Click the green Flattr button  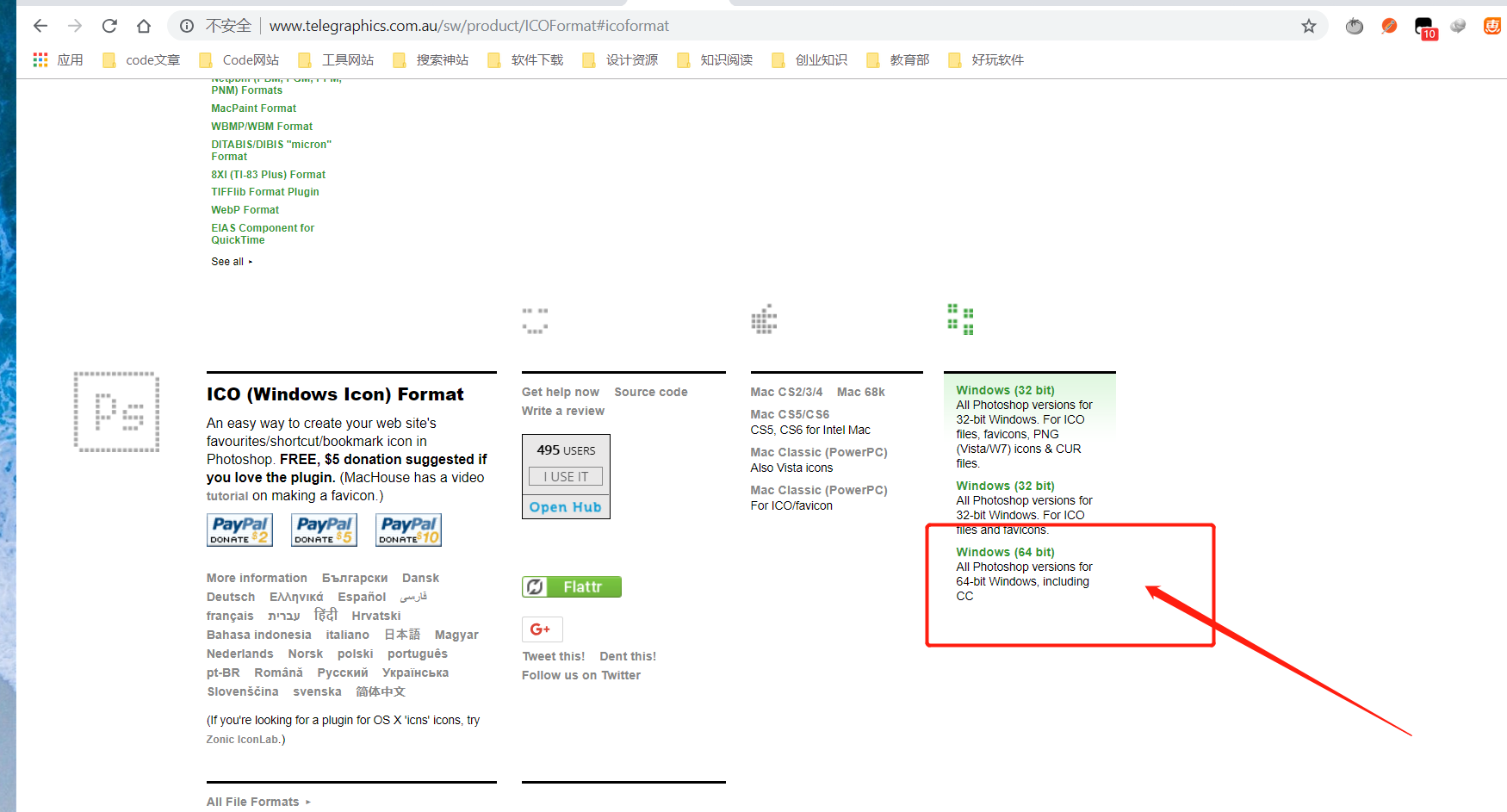click(572, 586)
